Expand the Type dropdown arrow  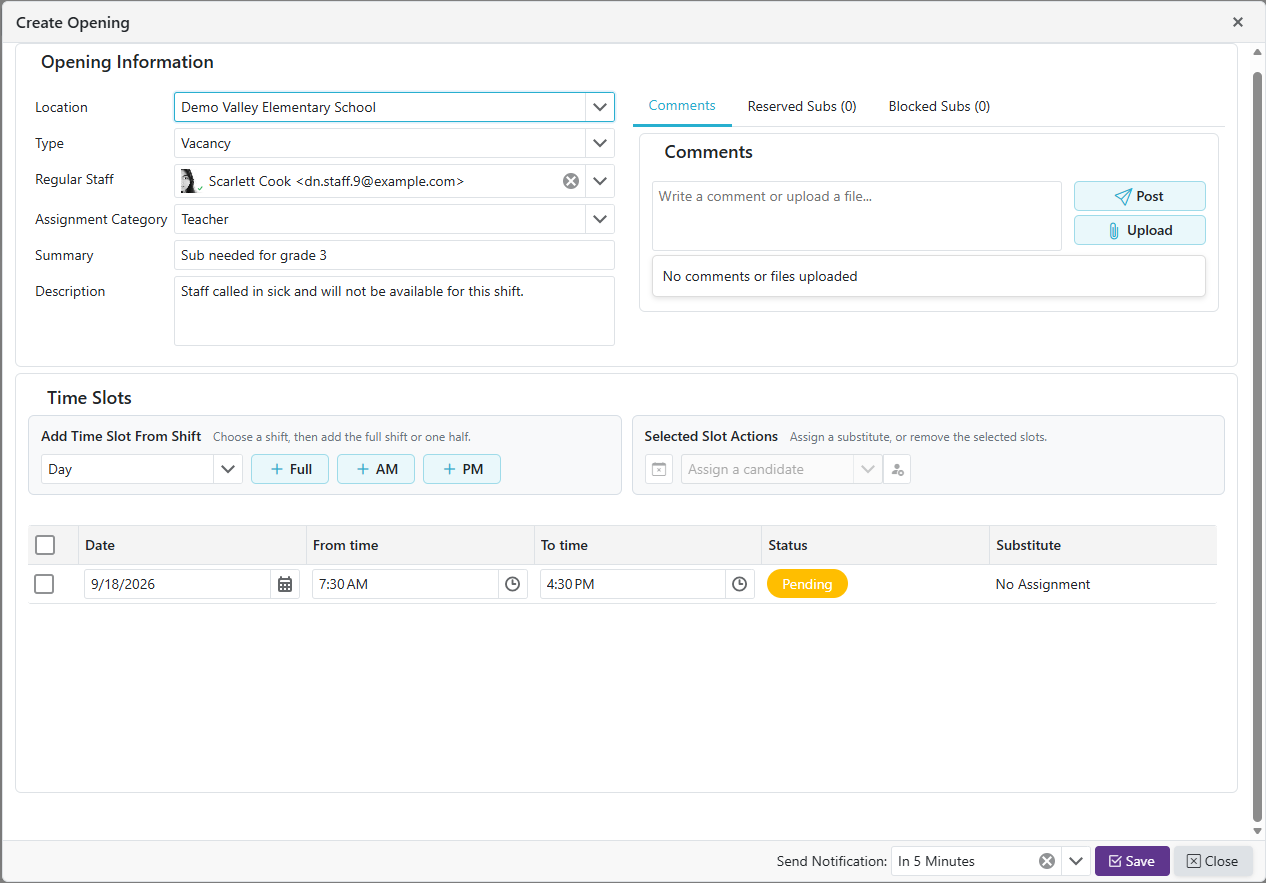coord(600,143)
